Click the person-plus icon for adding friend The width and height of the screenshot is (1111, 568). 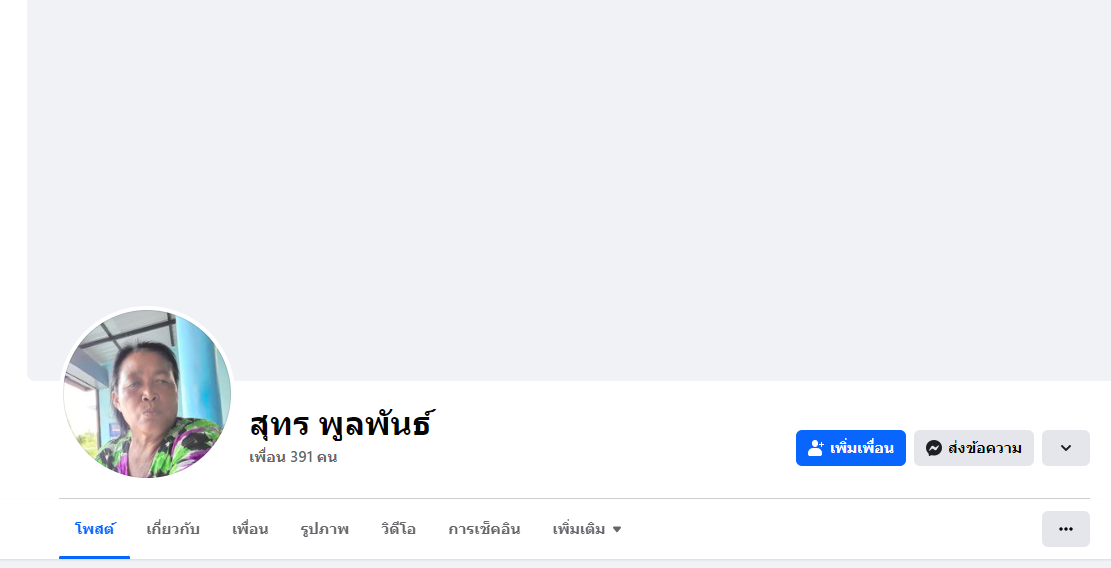click(815, 448)
